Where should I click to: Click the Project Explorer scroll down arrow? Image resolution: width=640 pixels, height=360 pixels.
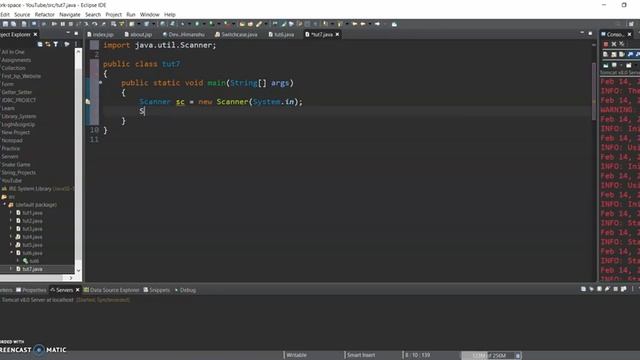tap(78, 270)
